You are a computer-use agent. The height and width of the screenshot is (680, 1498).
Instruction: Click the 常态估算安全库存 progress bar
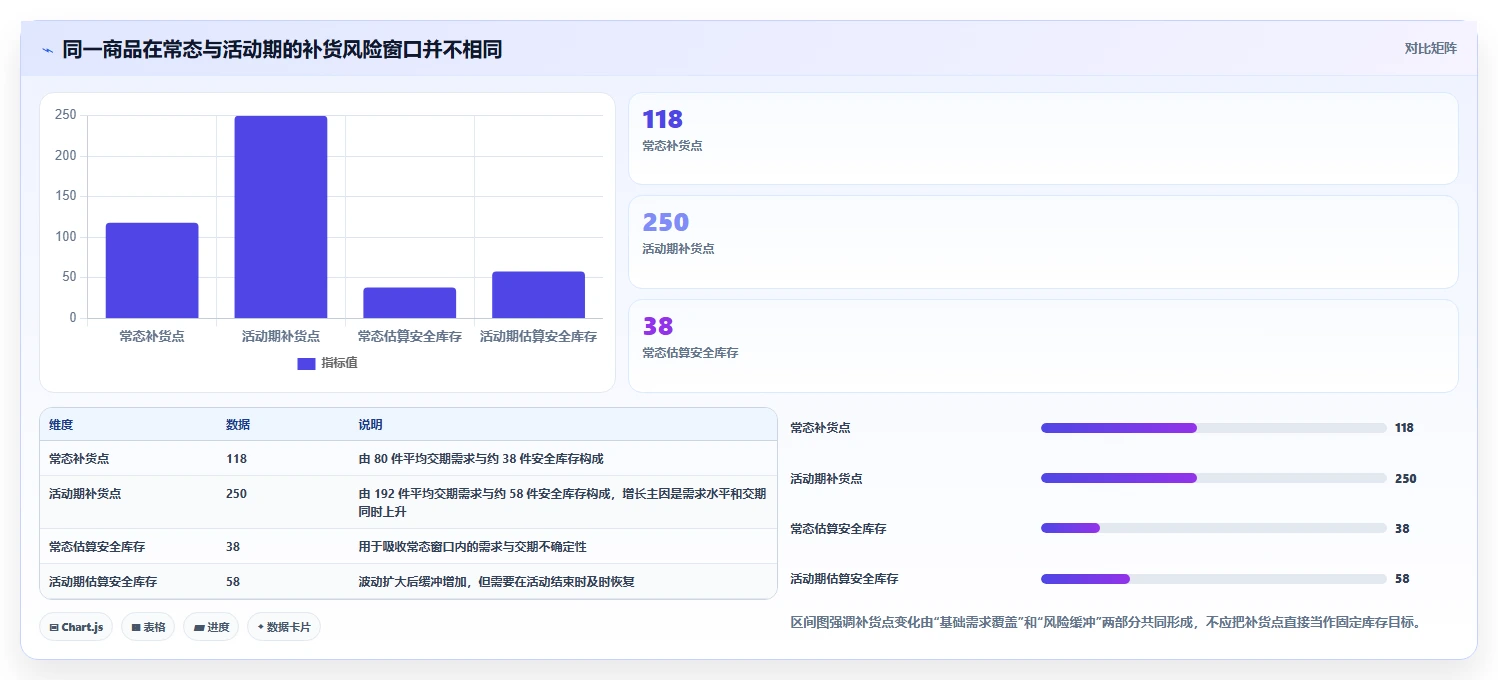point(1213,528)
